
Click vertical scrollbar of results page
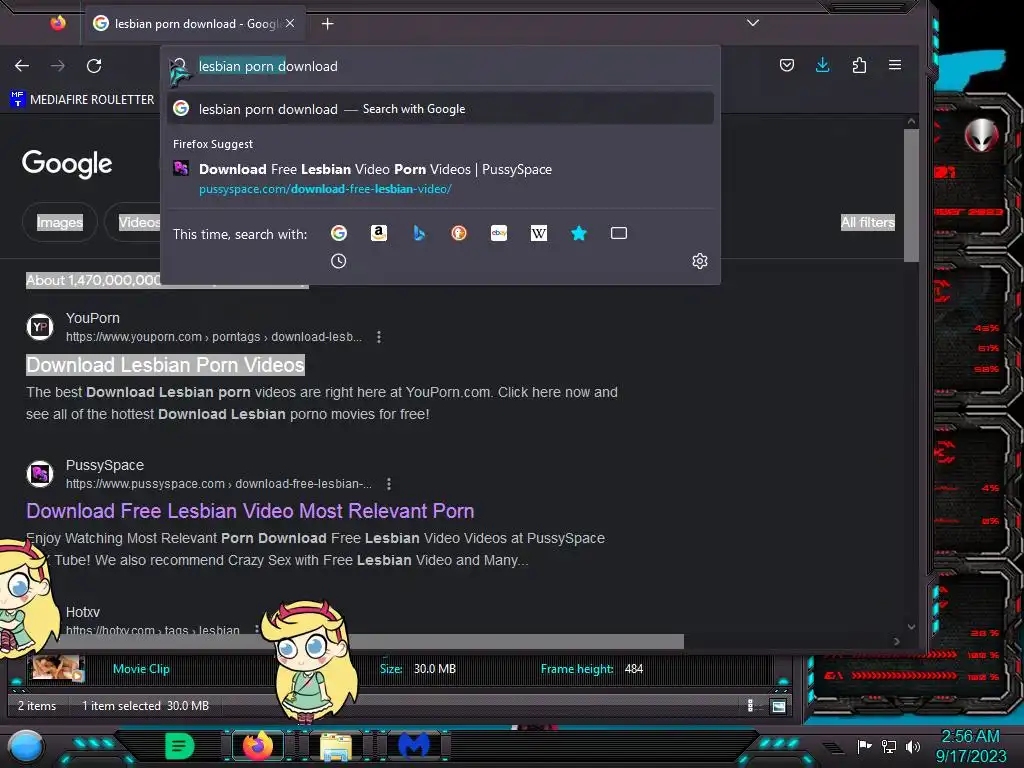tap(911, 195)
